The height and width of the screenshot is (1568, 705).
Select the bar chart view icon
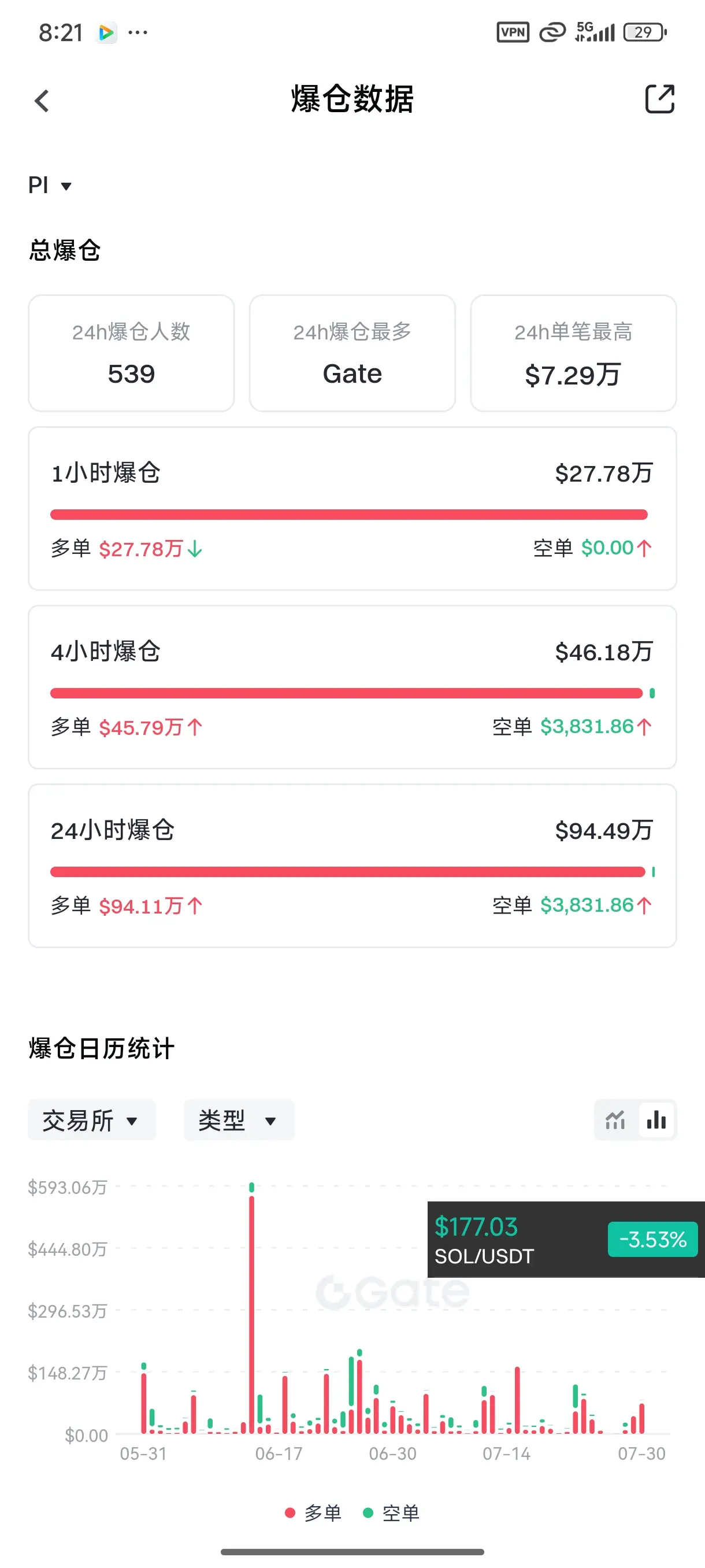coord(656,1120)
